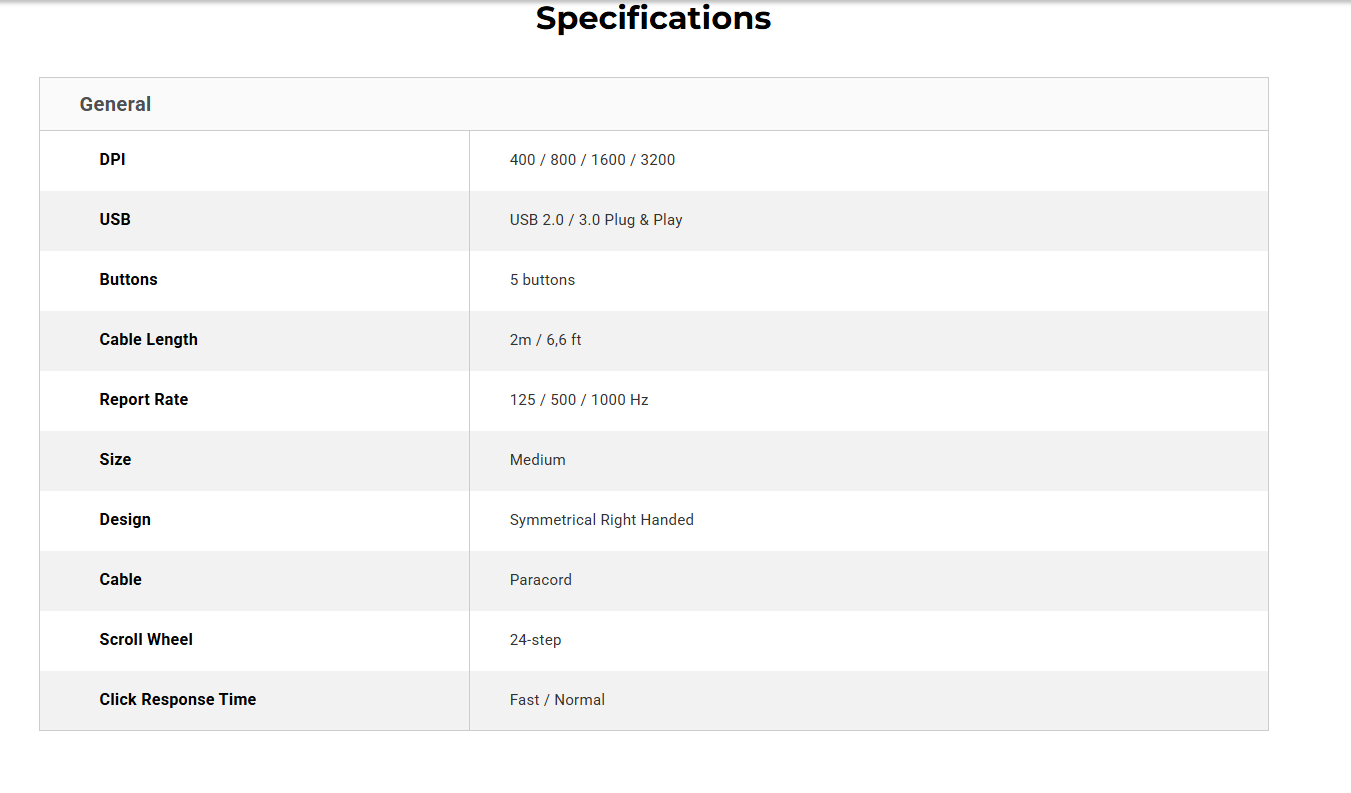1351x793 pixels.
Task: Click the Medium size value
Action: [x=537, y=460]
